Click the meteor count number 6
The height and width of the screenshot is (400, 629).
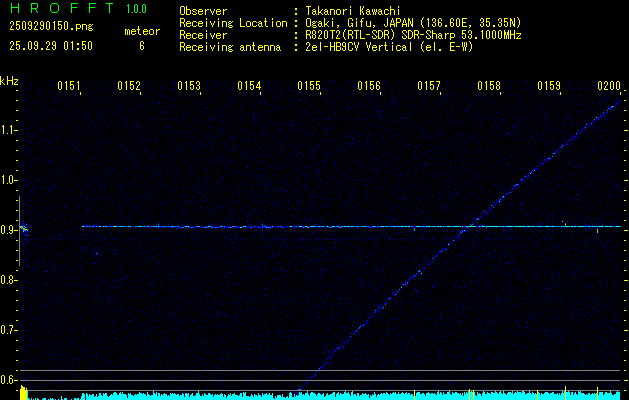click(141, 46)
